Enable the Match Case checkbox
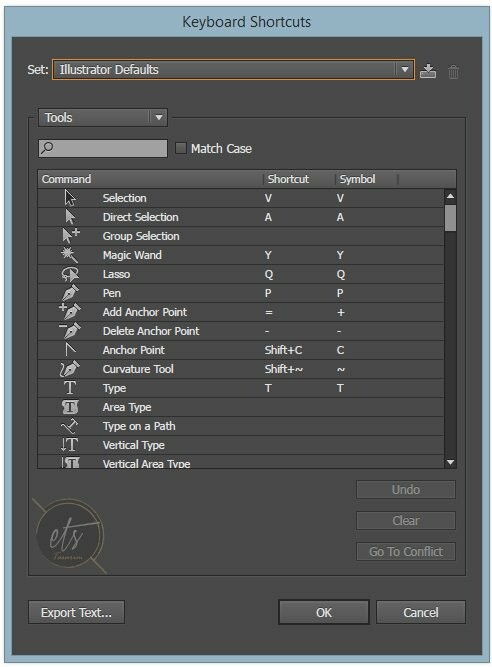Viewport: 492px width, 667px height. click(181, 148)
